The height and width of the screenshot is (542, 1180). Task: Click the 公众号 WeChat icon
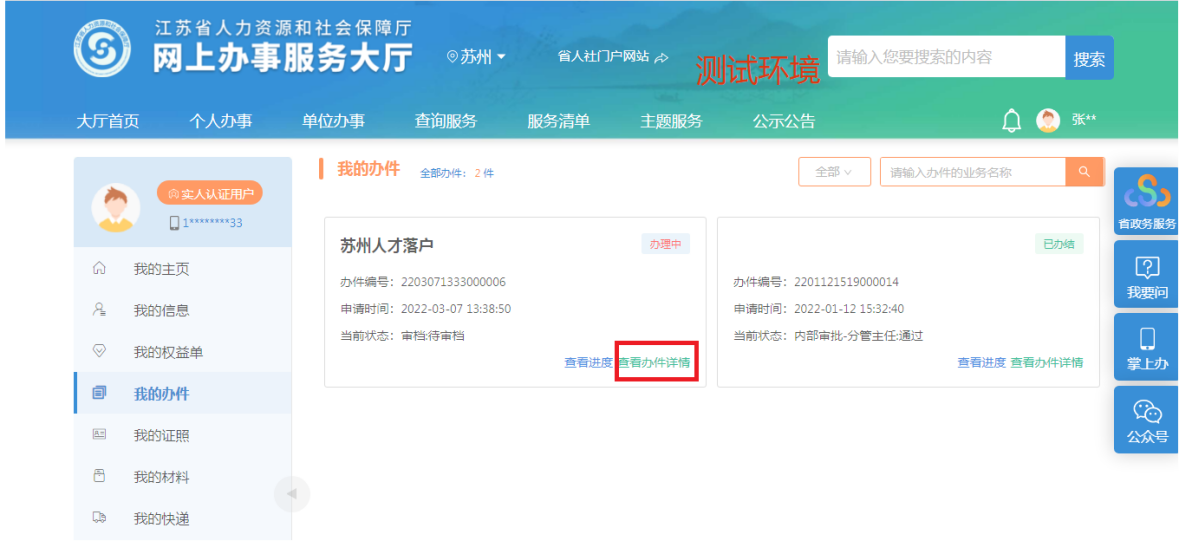point(1146,419)
